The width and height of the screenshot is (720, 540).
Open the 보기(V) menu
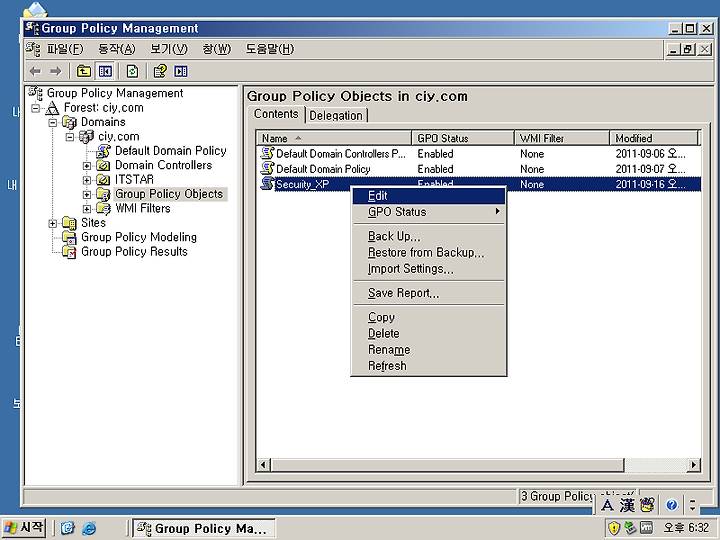pos(169,49)
